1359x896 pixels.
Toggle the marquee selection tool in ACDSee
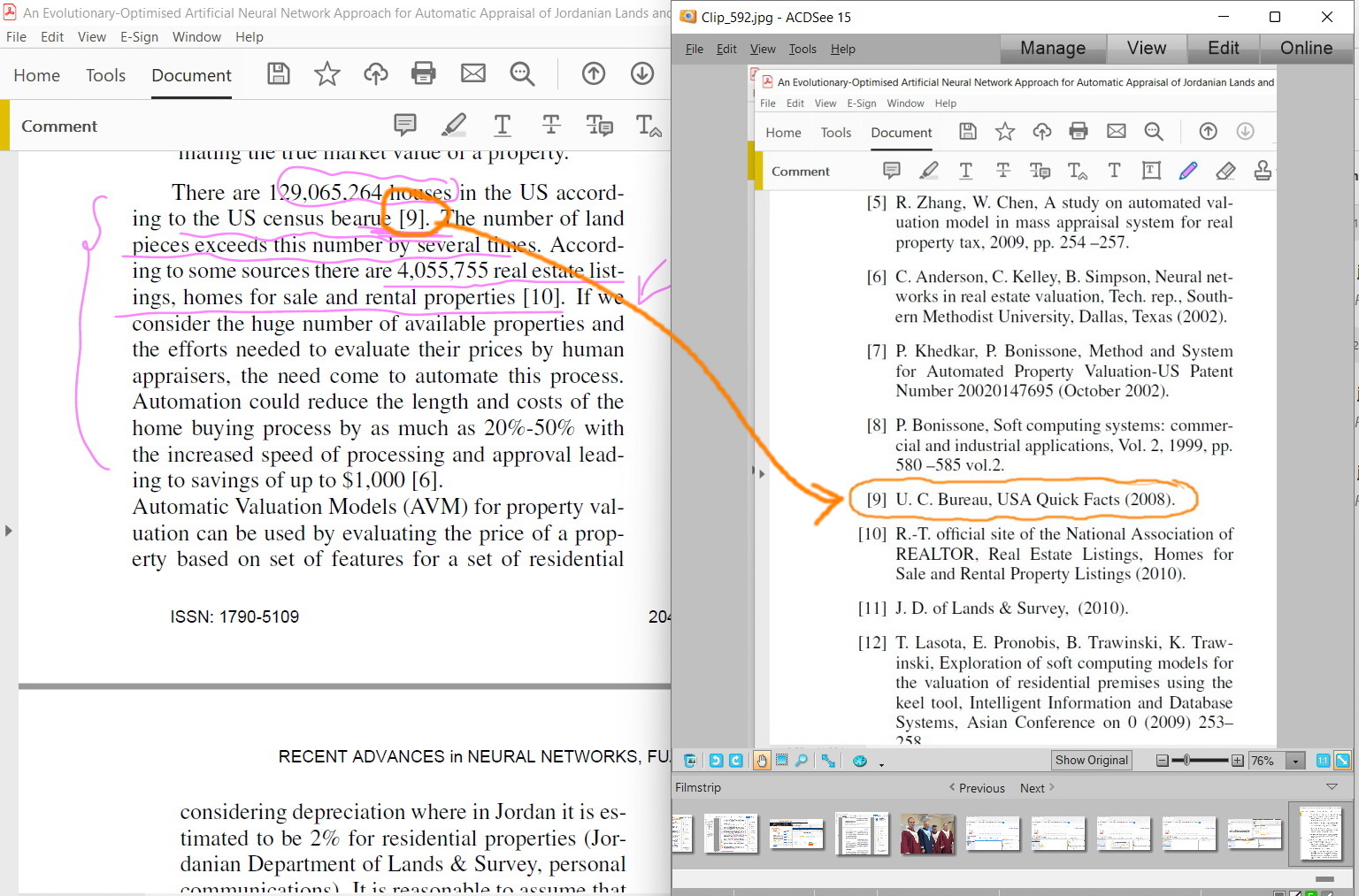[781, 761]
